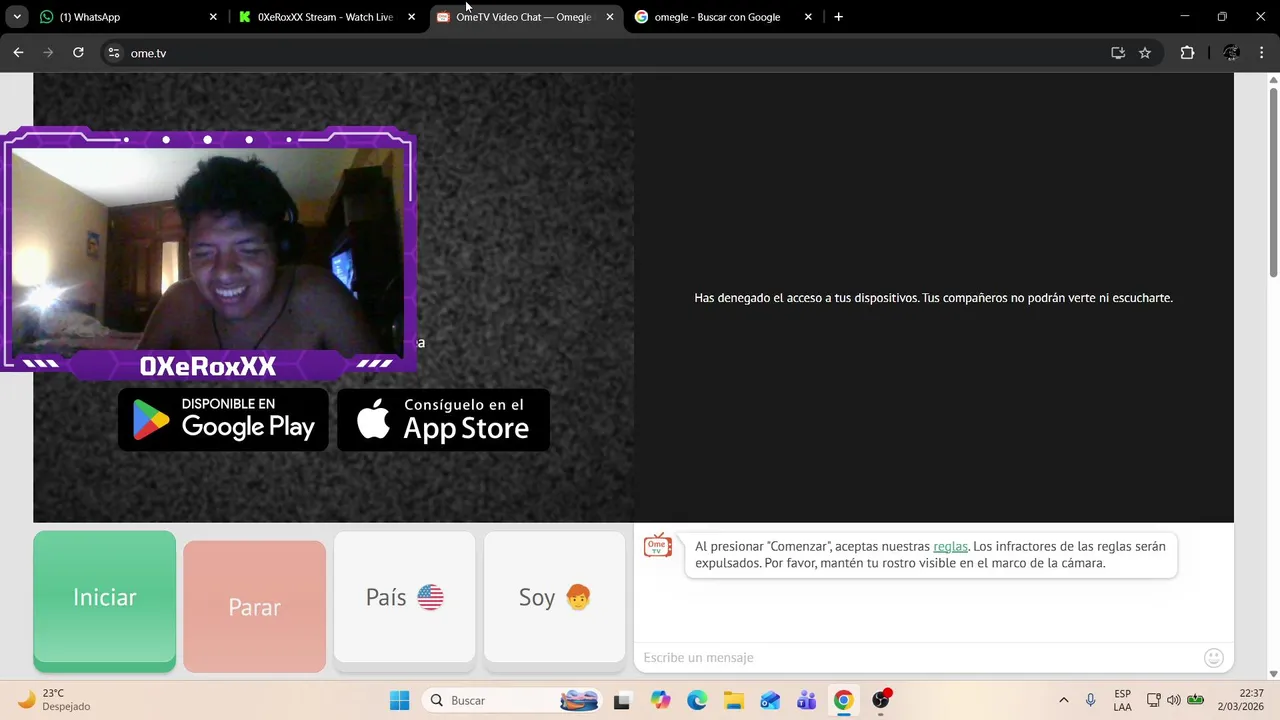Click the battery tray icon
The image size is (1280, 720).
tap(1195, 700)
